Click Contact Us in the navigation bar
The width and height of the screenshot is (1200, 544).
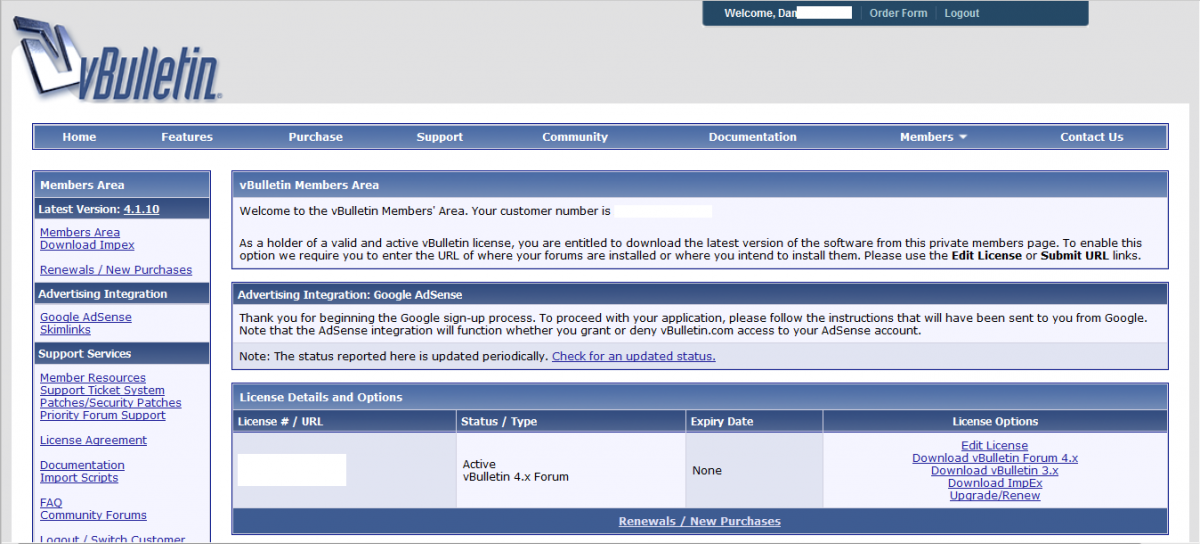[x=1092, y=137]
